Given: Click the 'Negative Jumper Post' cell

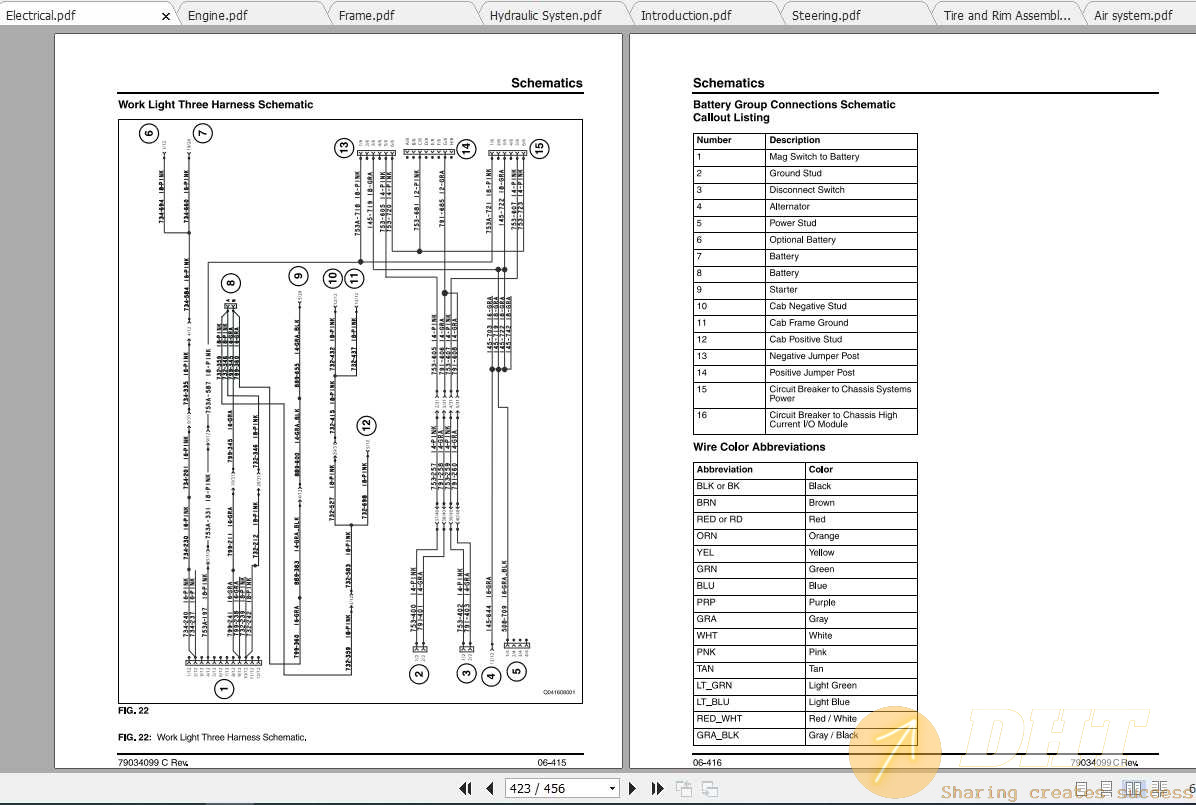Looking at the screenshot, I should [841, 356].
